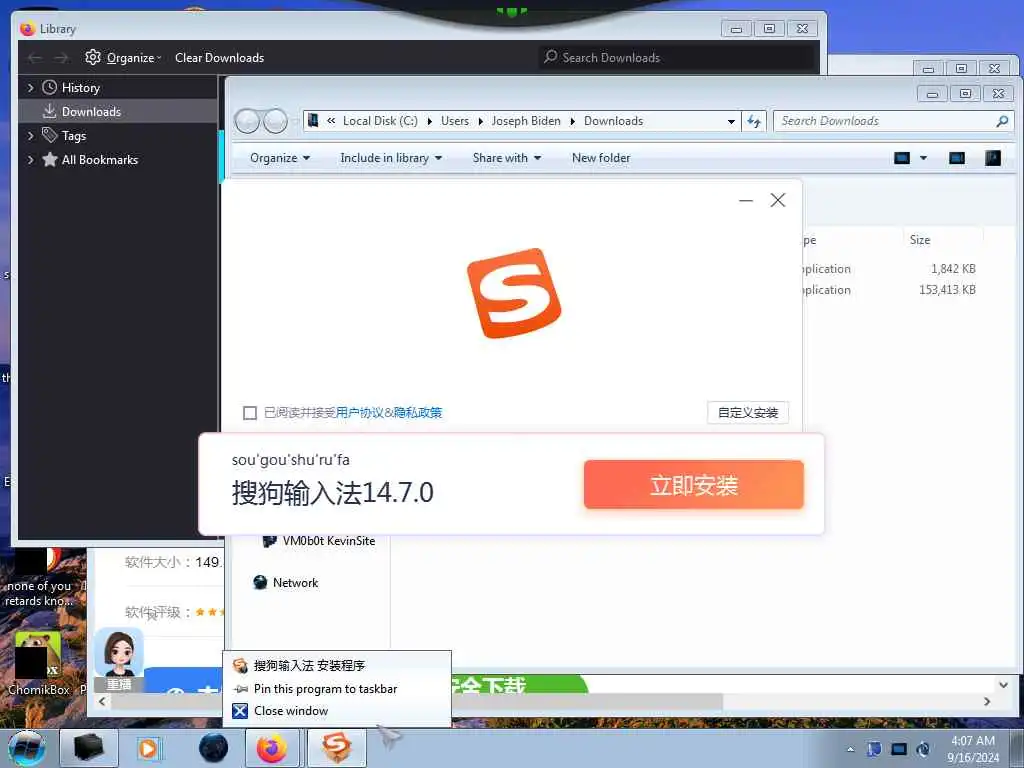Open the Windows Start orb

click(x=27, y=749)
